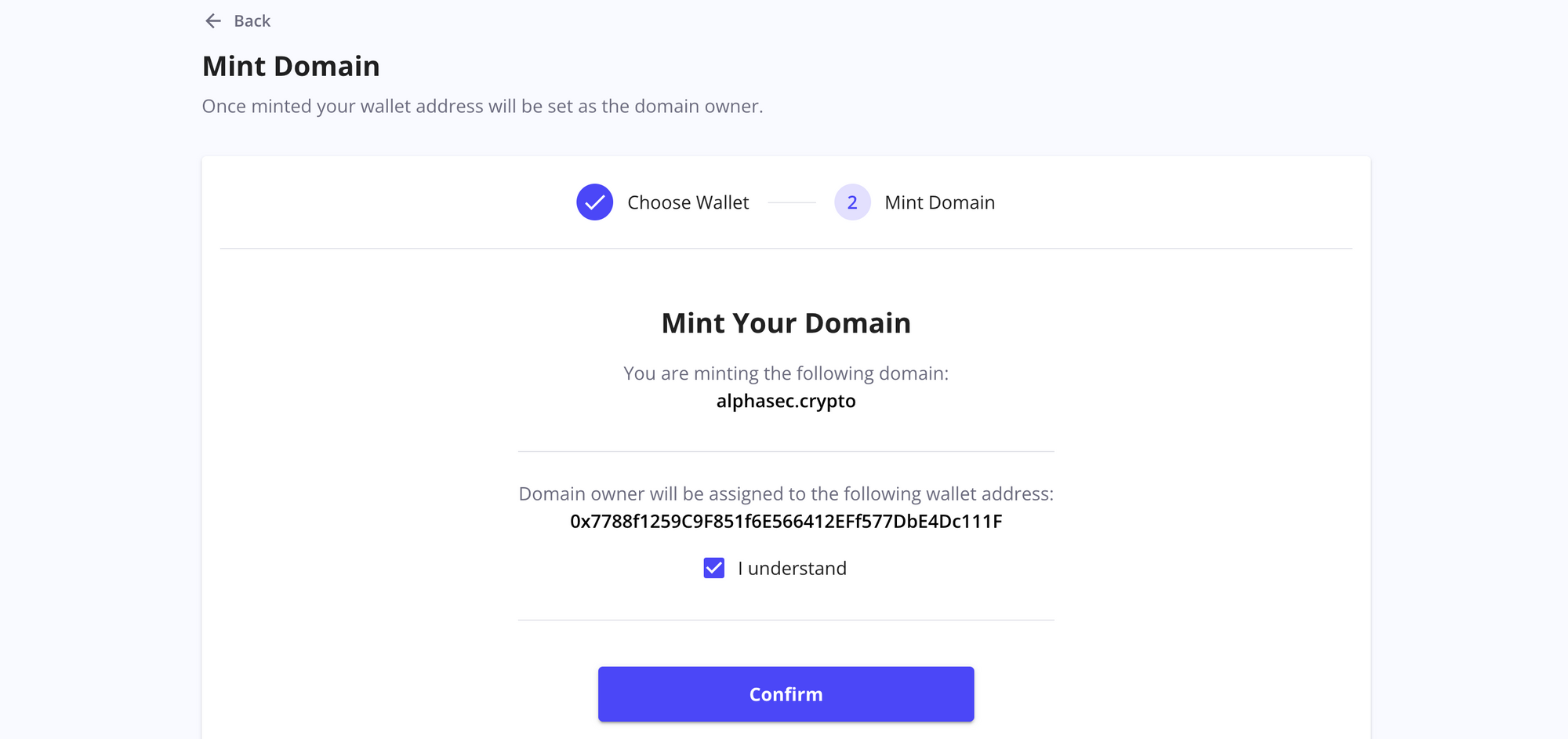The image size is (1568, 739).
Task: Click the Confirm button
Action: point(785,693)
